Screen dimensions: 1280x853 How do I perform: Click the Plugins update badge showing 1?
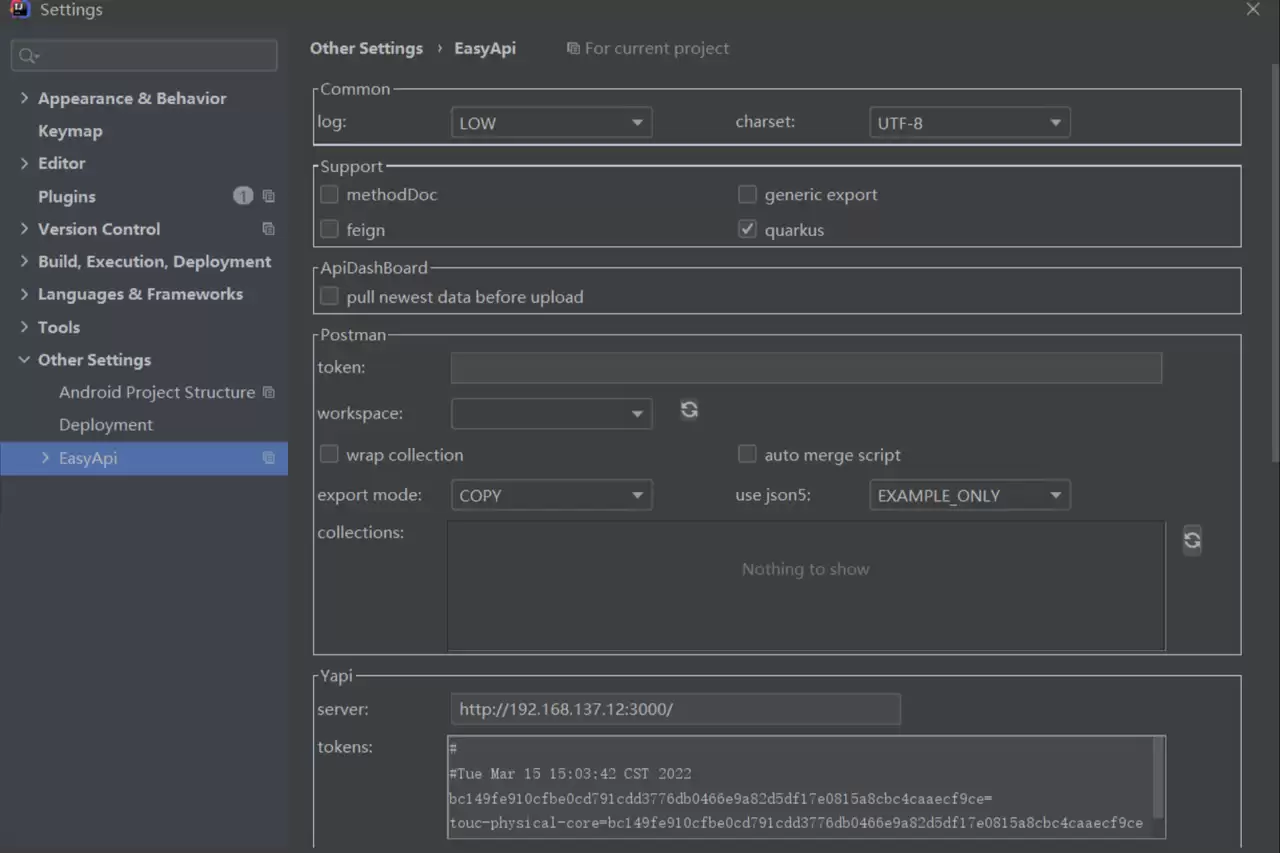click(x=243, y=196)
